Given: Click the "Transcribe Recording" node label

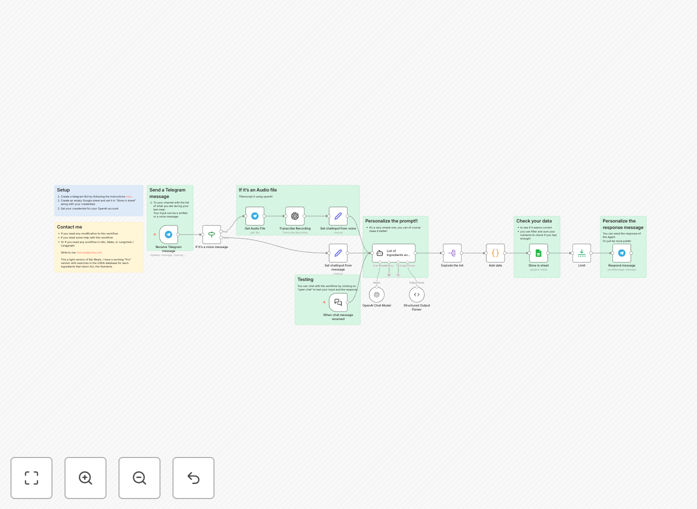Looking at the screenshot, I should pos(295,228).
